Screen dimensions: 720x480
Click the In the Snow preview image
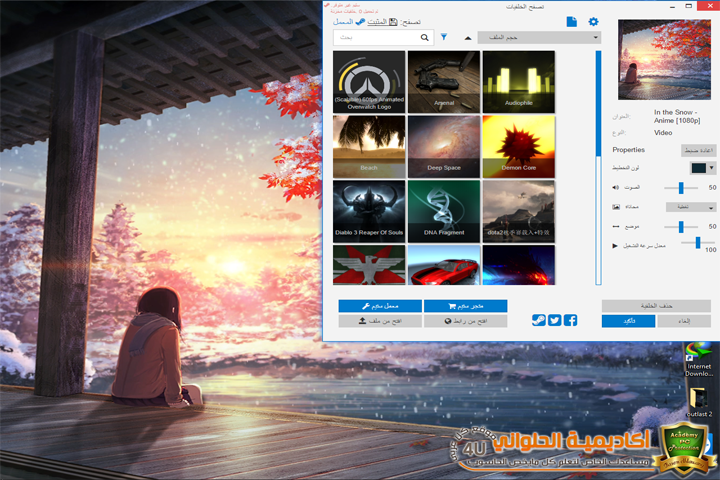pos(664,60)
